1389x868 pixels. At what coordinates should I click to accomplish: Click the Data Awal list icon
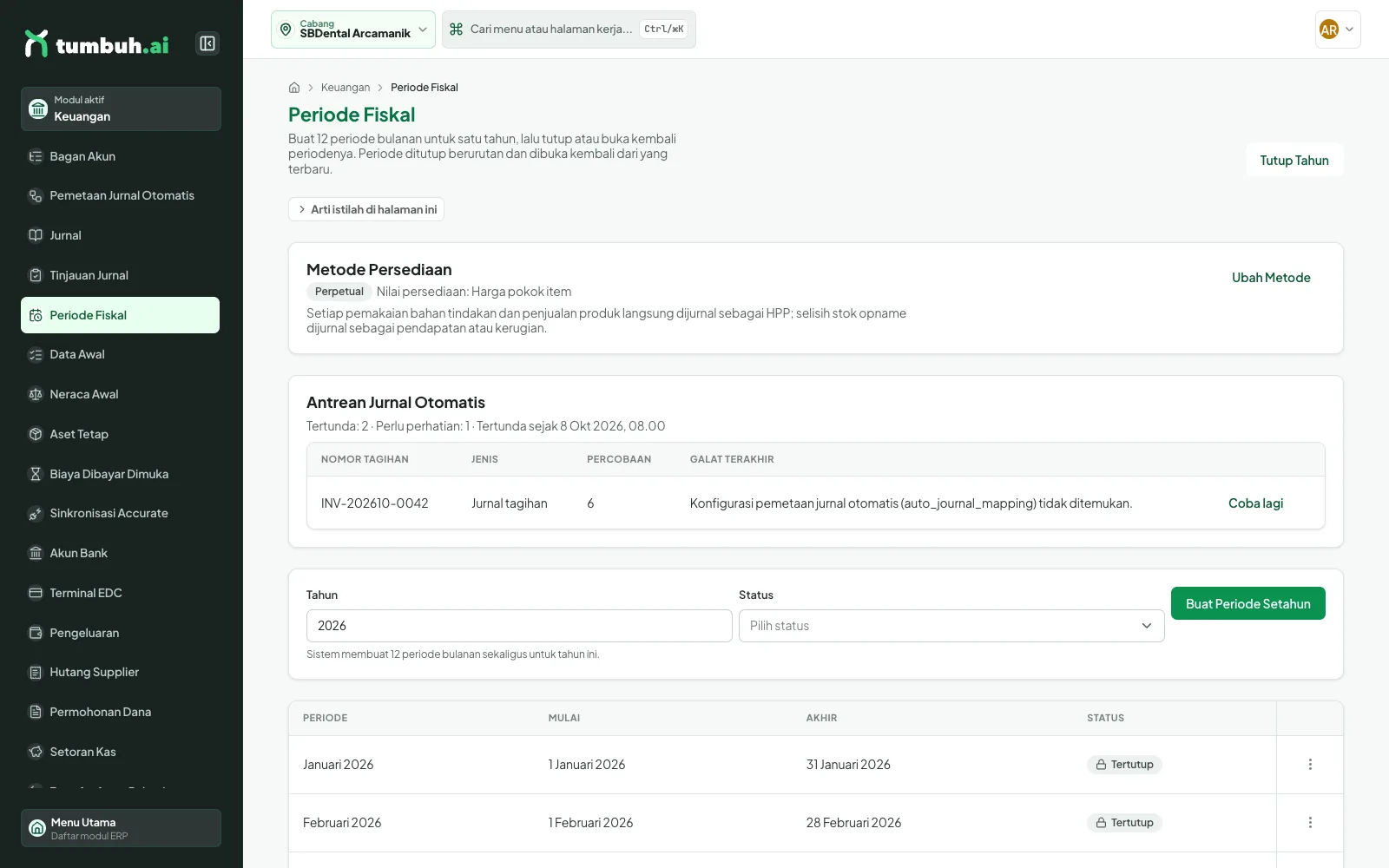(36, 355)
